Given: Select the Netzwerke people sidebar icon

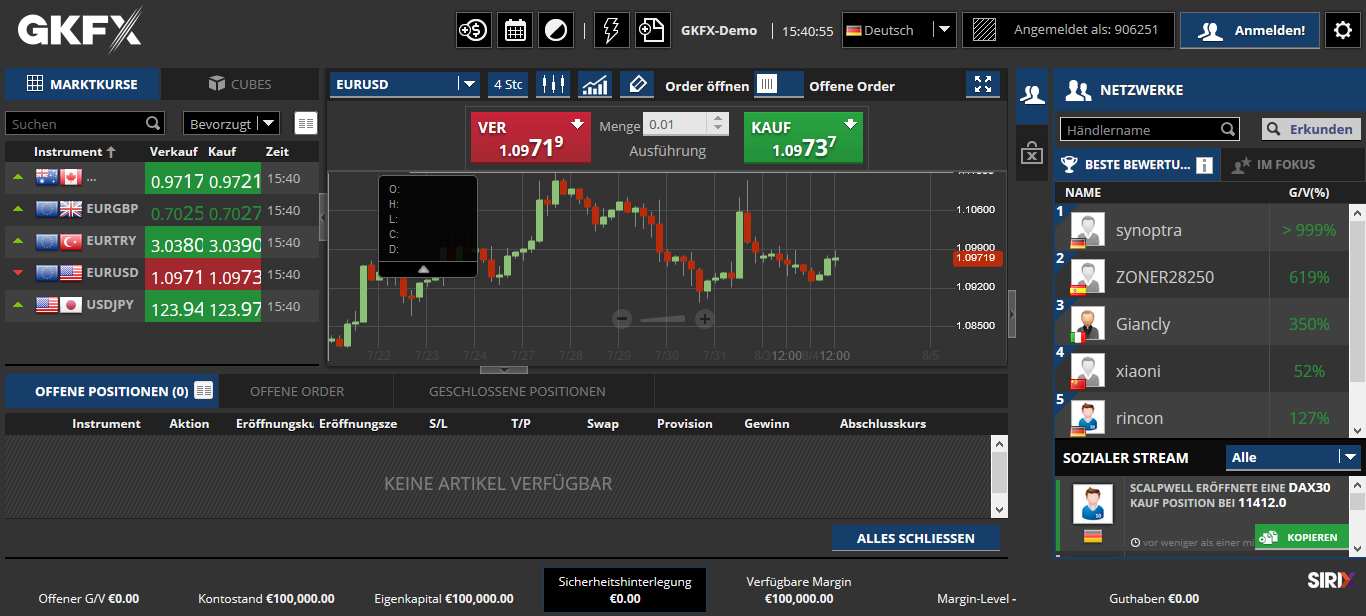Looking at the screenshot, I should (x=1032, y=95).
